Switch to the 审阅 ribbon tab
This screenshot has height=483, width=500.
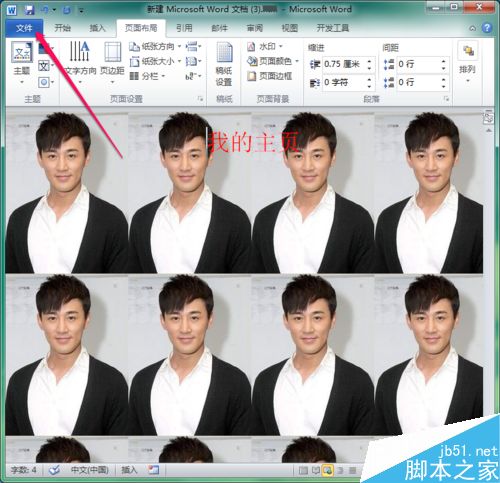tap(255, 28)
